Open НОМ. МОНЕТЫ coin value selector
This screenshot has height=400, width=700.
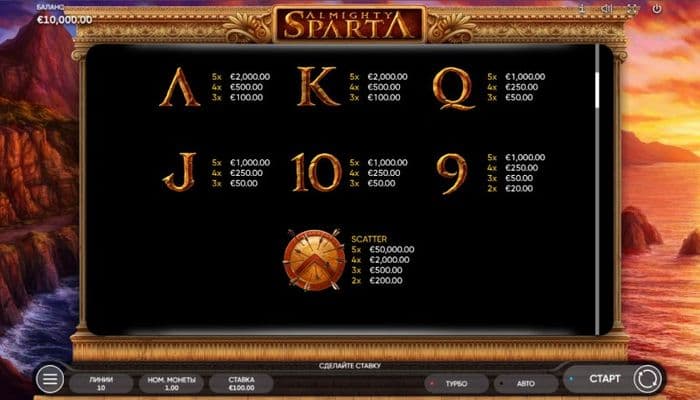[x=171, y=383]
